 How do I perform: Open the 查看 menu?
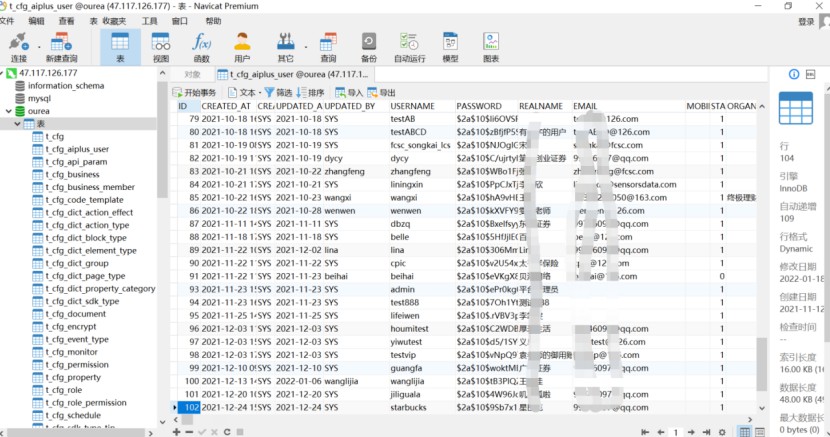pyautogui.click(x=66, y=21)
